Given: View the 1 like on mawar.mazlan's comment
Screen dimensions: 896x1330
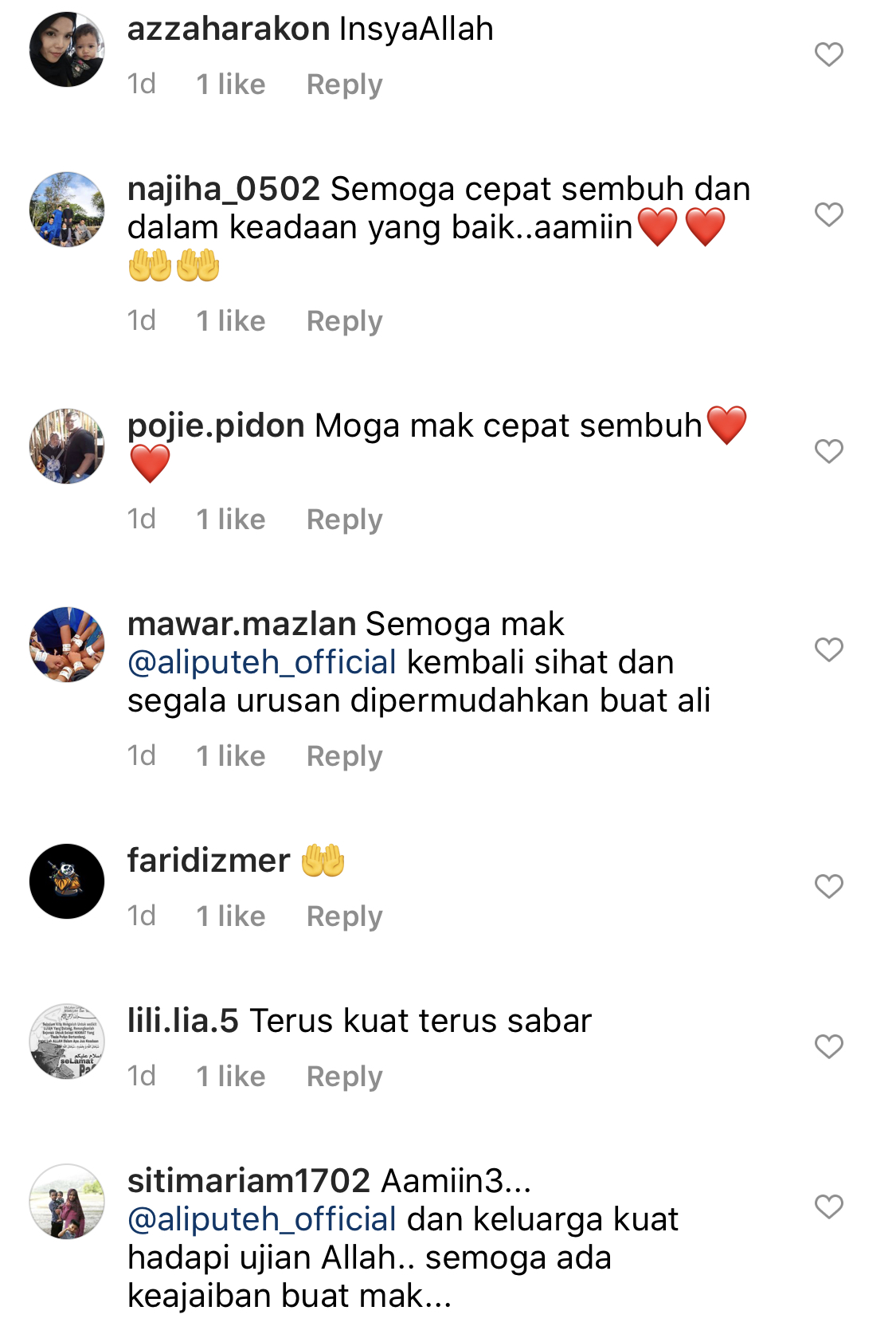Looking at the screenshot, I should (231, 756).
